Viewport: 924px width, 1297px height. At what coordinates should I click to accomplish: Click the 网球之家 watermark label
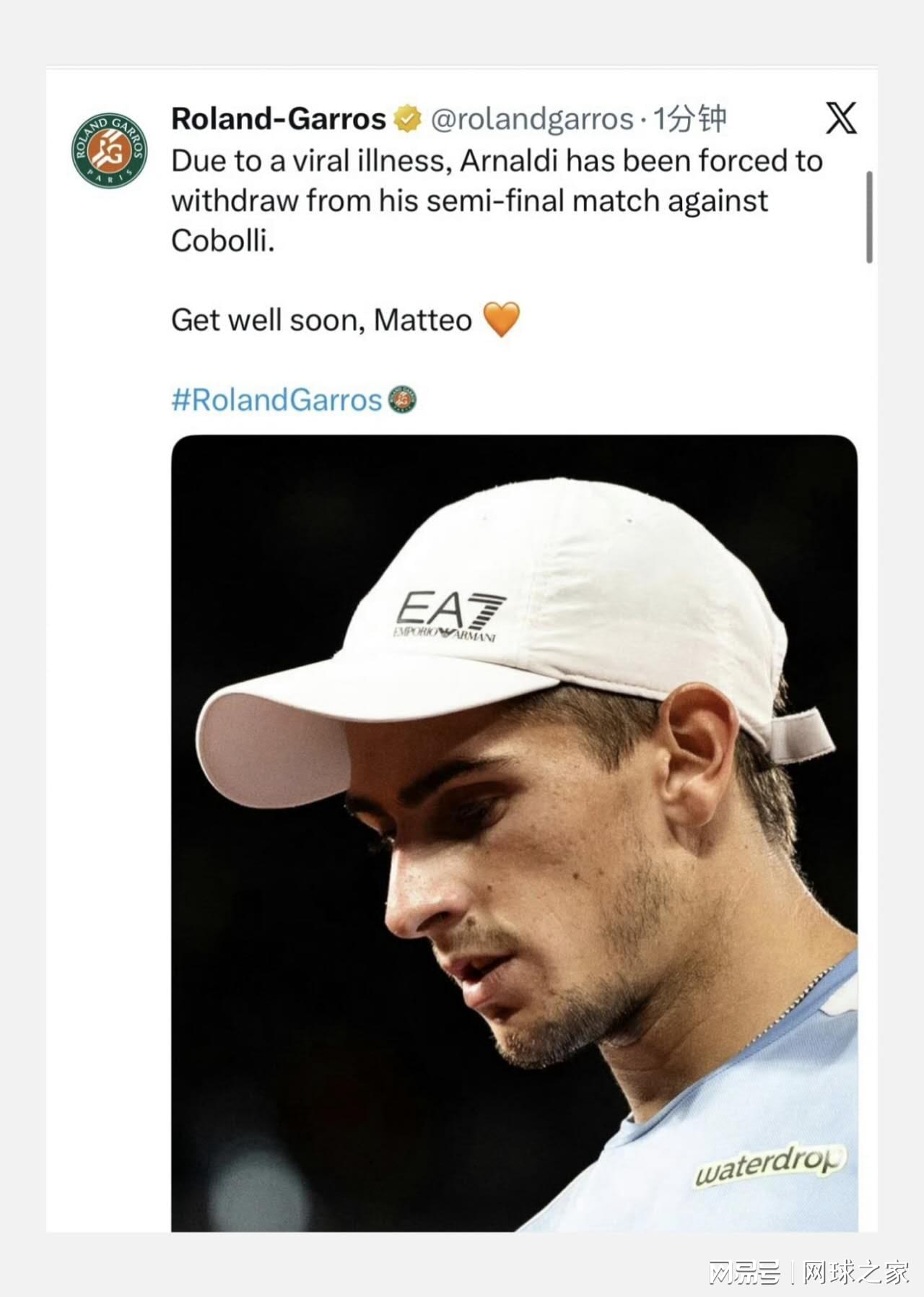tap(857, 1272)
